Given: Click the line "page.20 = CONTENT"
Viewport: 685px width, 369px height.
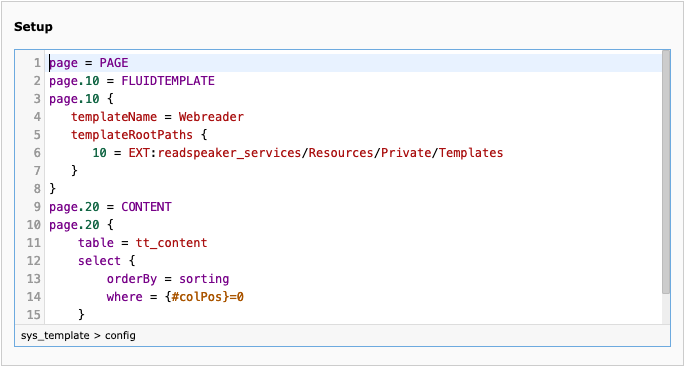Looking at the screenshot, I should click(x=110, y=207).
